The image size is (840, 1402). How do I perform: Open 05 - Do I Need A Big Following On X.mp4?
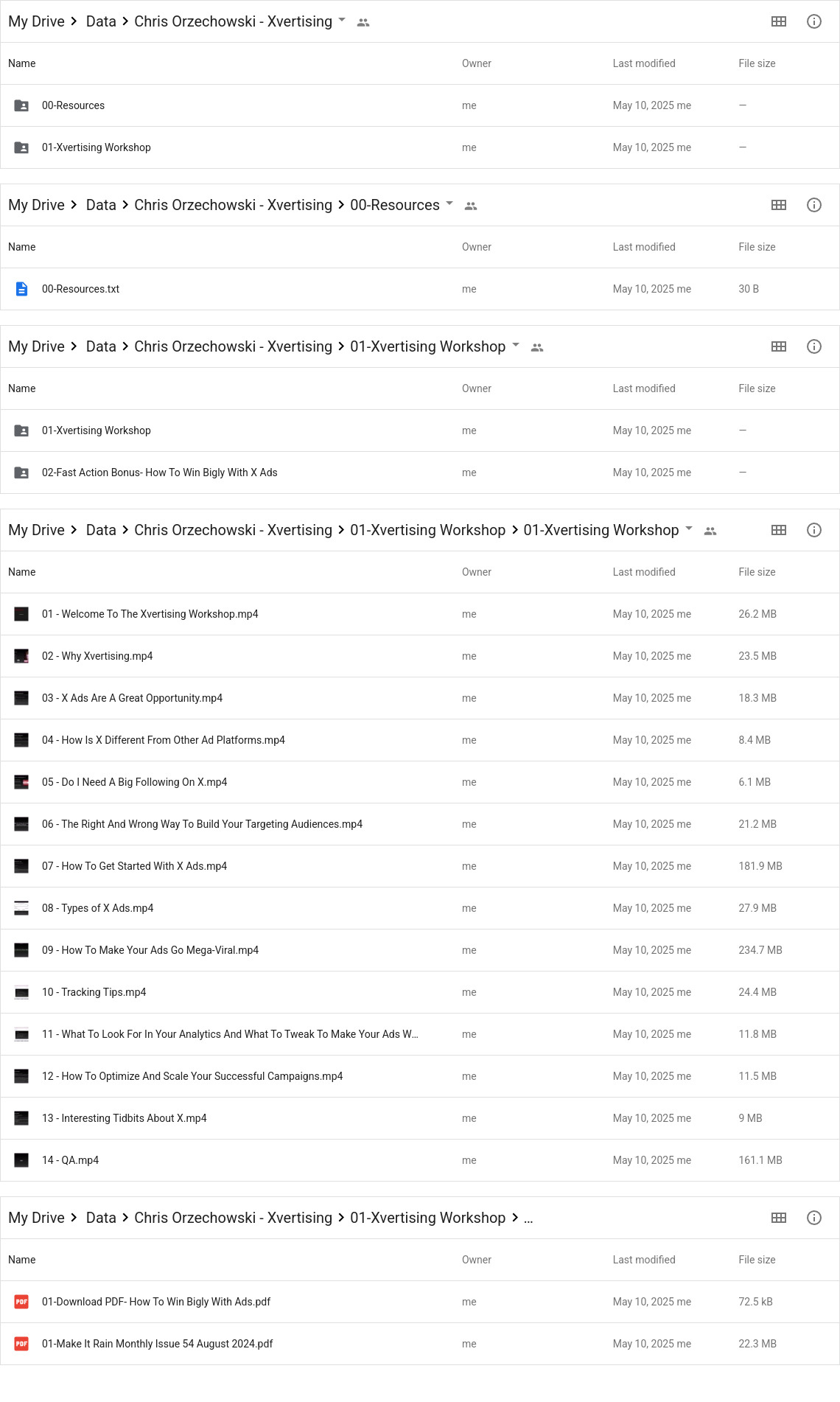420,782
